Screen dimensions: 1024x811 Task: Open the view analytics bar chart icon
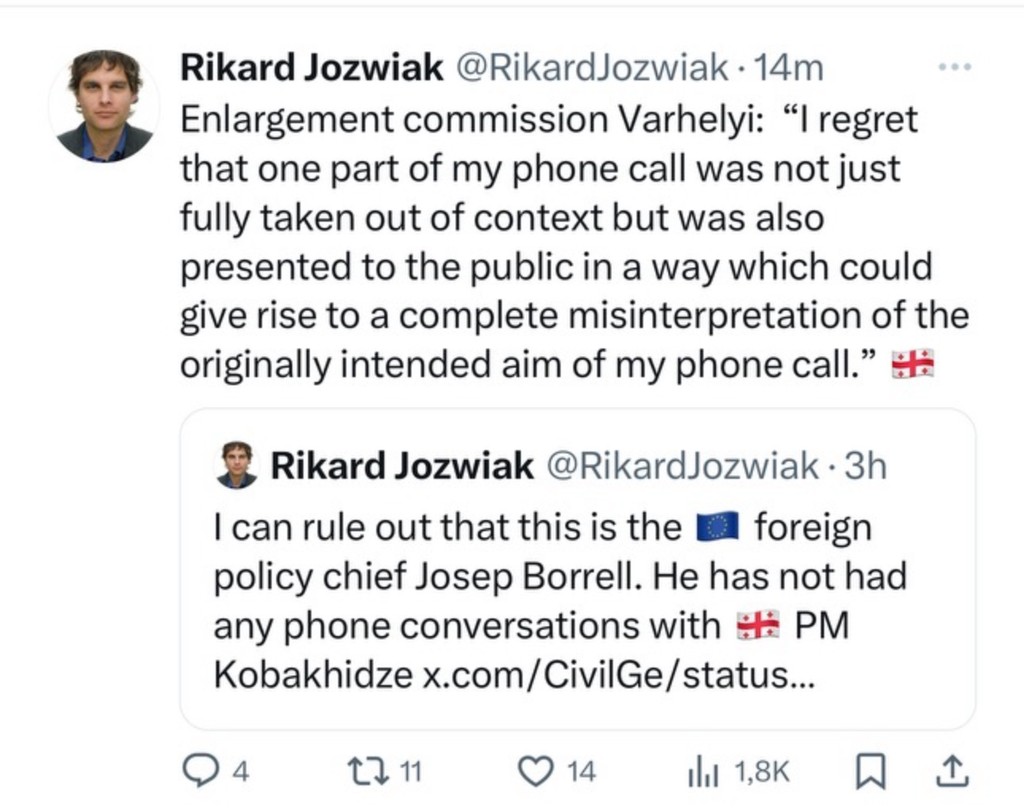(698, 770)
